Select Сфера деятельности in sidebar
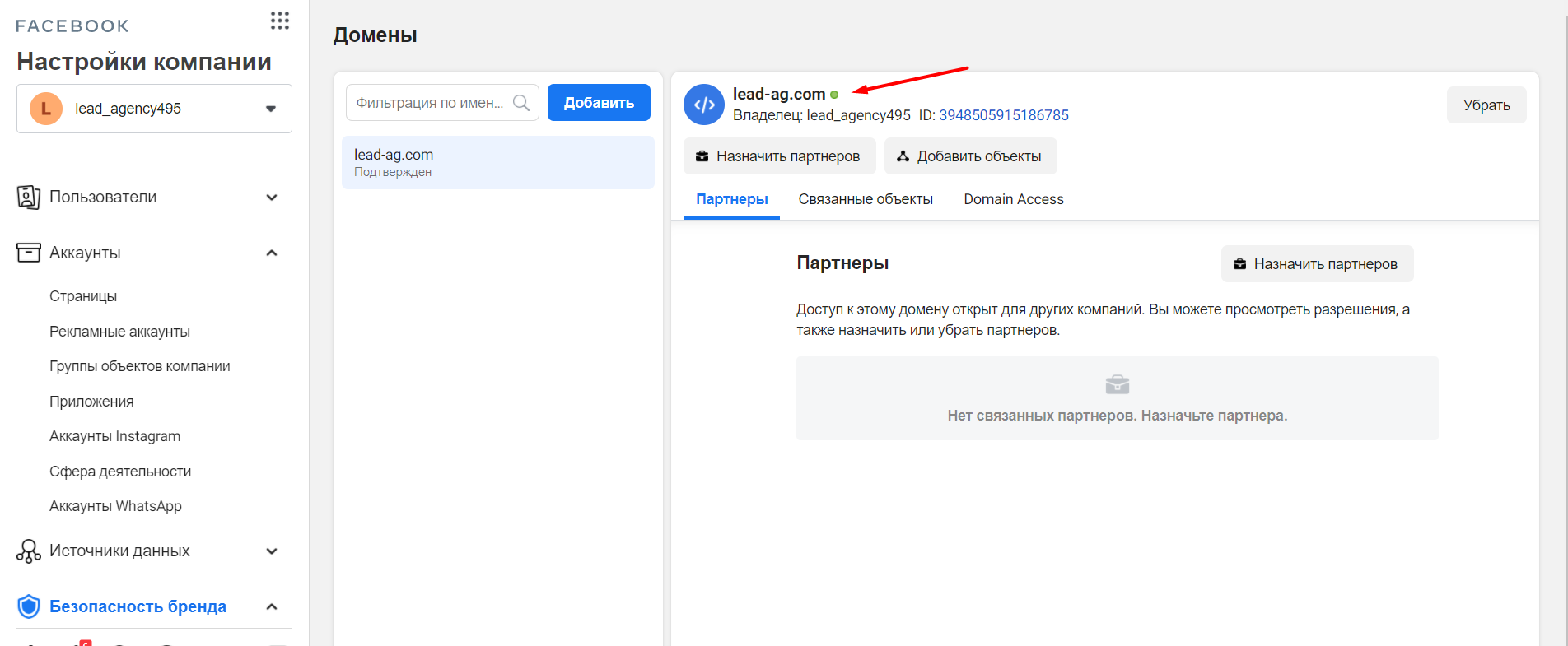The width and height of the screenshot is (1568, 646). coord(120,472)
